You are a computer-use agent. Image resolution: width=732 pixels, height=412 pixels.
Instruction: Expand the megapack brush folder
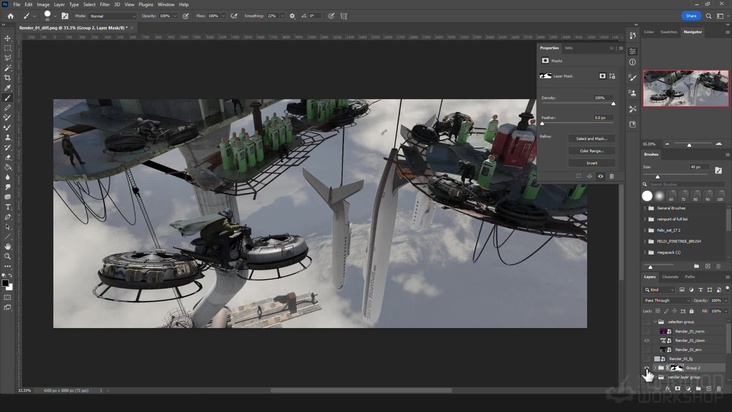click(645, 252)
